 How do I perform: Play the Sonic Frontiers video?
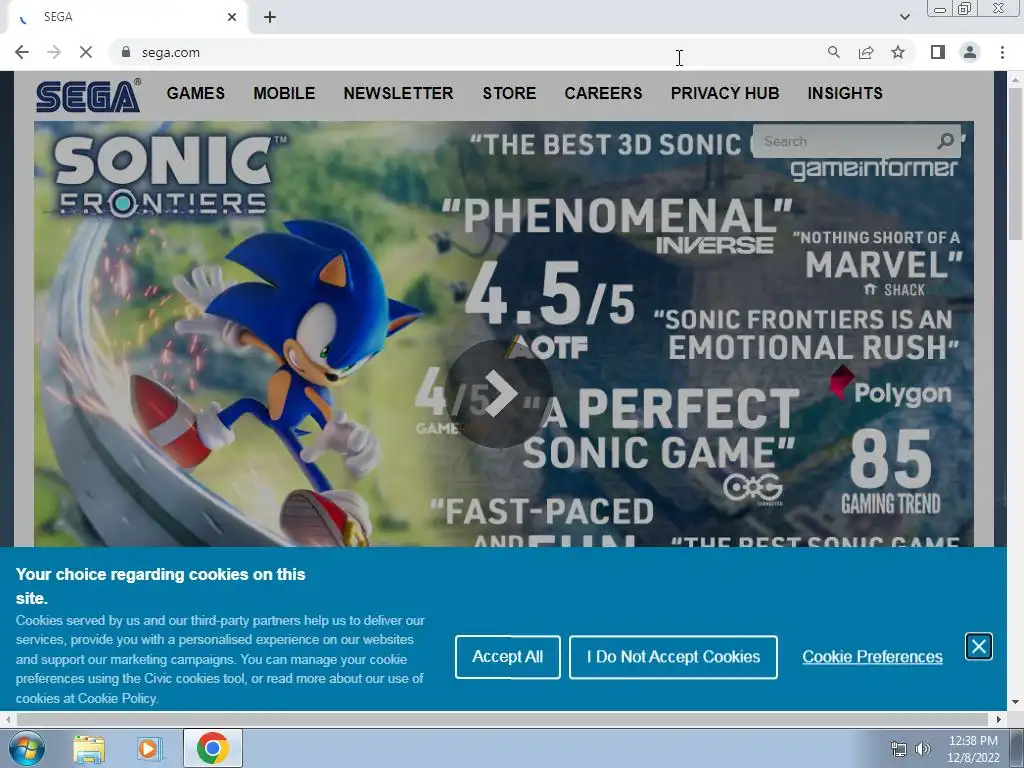coord(500,394)
